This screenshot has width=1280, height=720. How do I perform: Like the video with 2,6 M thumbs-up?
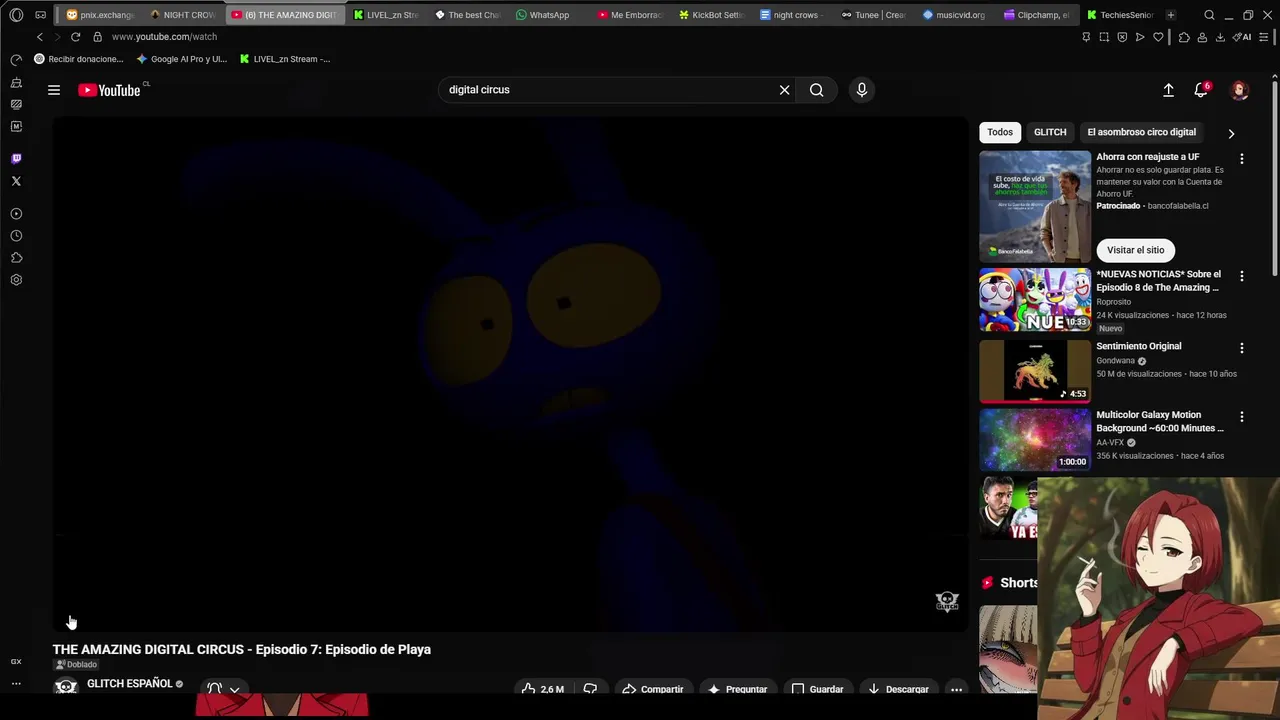tap(542, 689)
